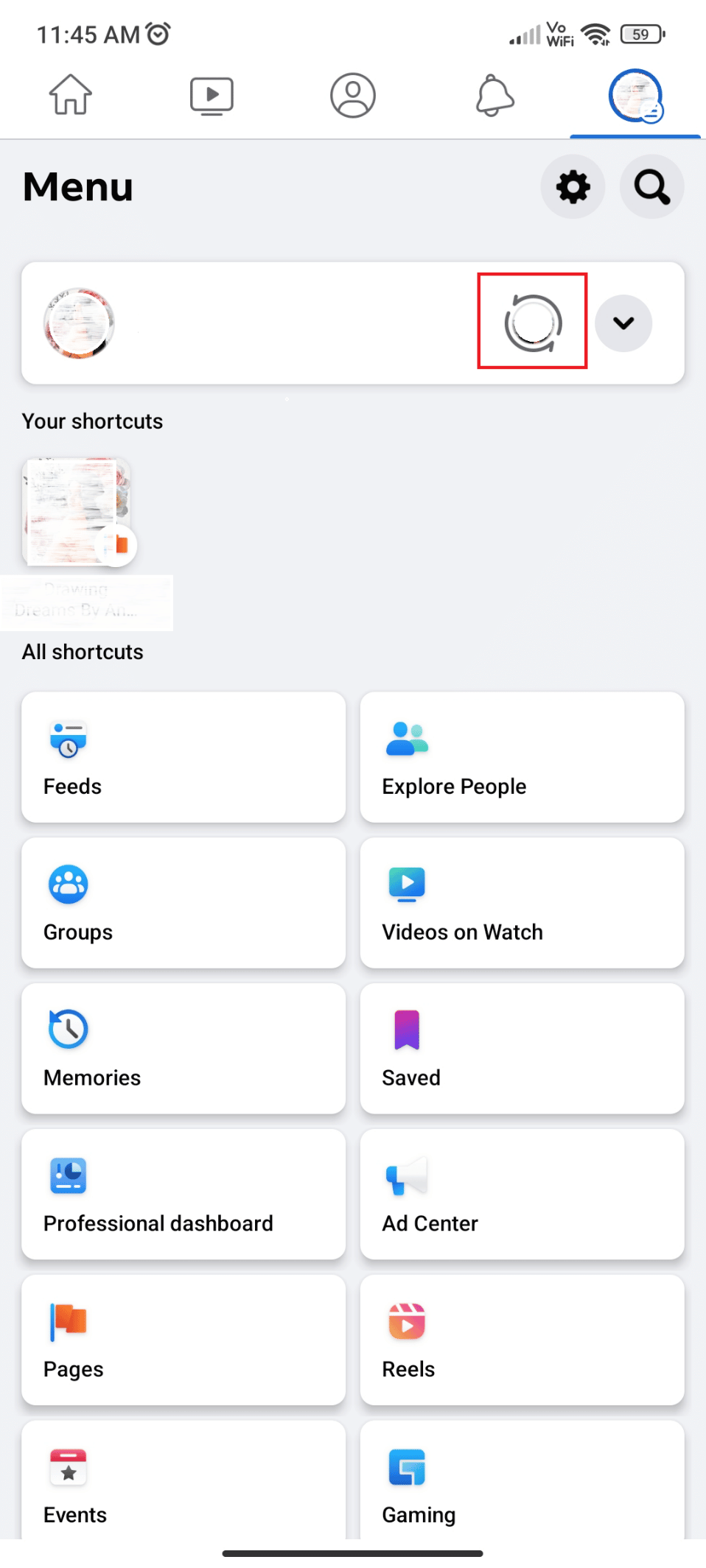Open the Ad Center
Image resolution: width=706 pixels, height=1568 pixels.
522,1194
